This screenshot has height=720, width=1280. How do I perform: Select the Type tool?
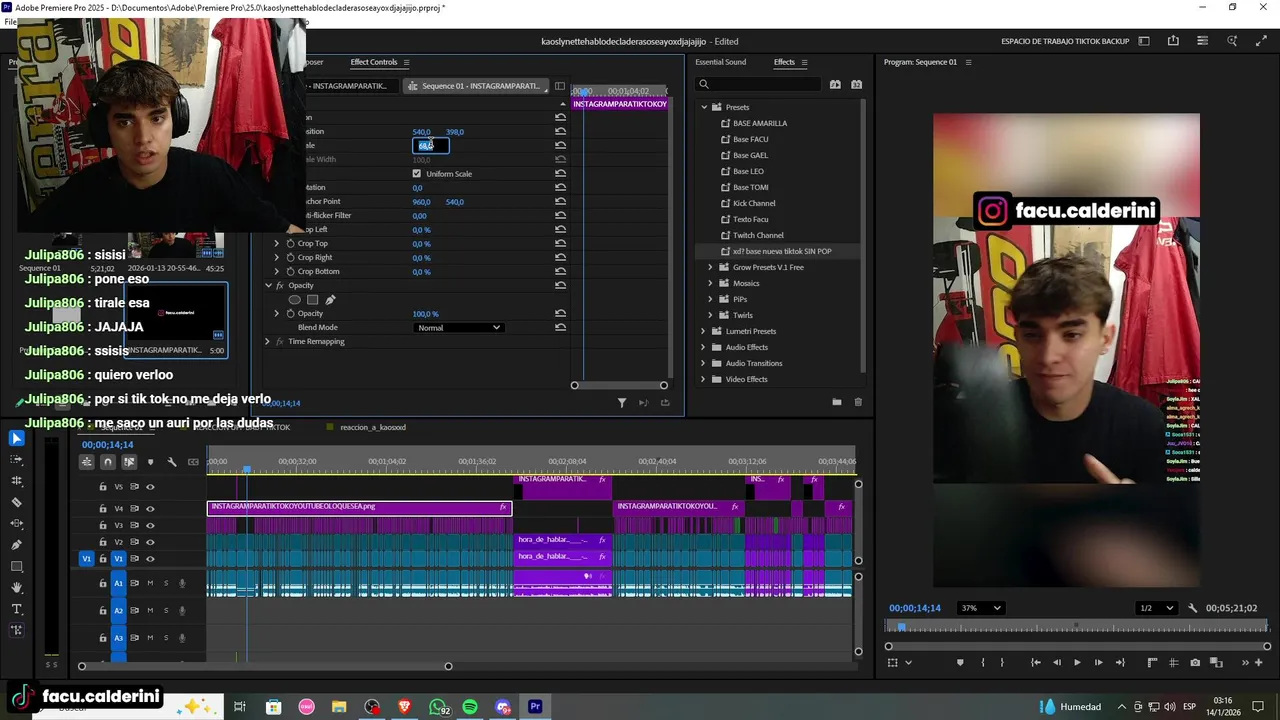click(16, 609)
